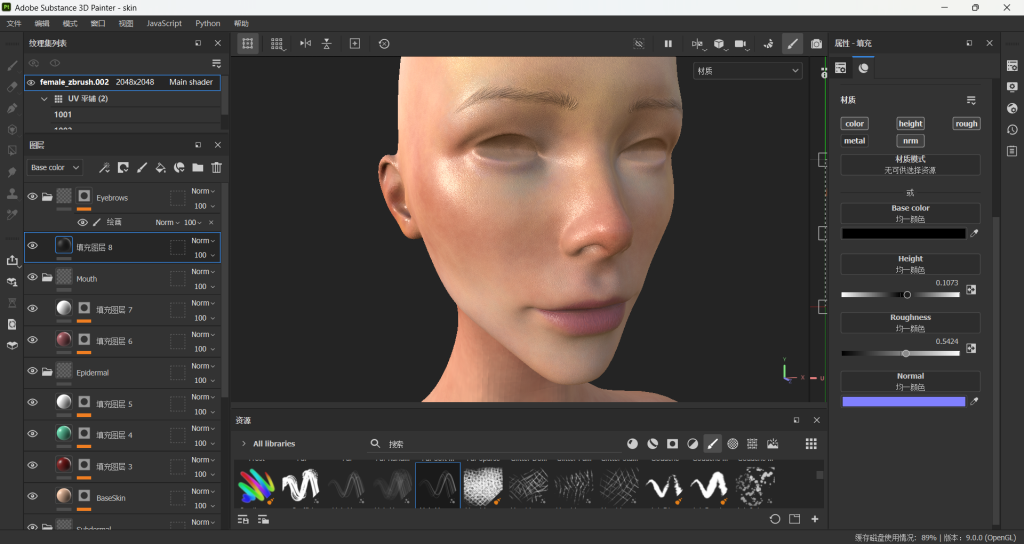Add a mask to layer icon

123,168
